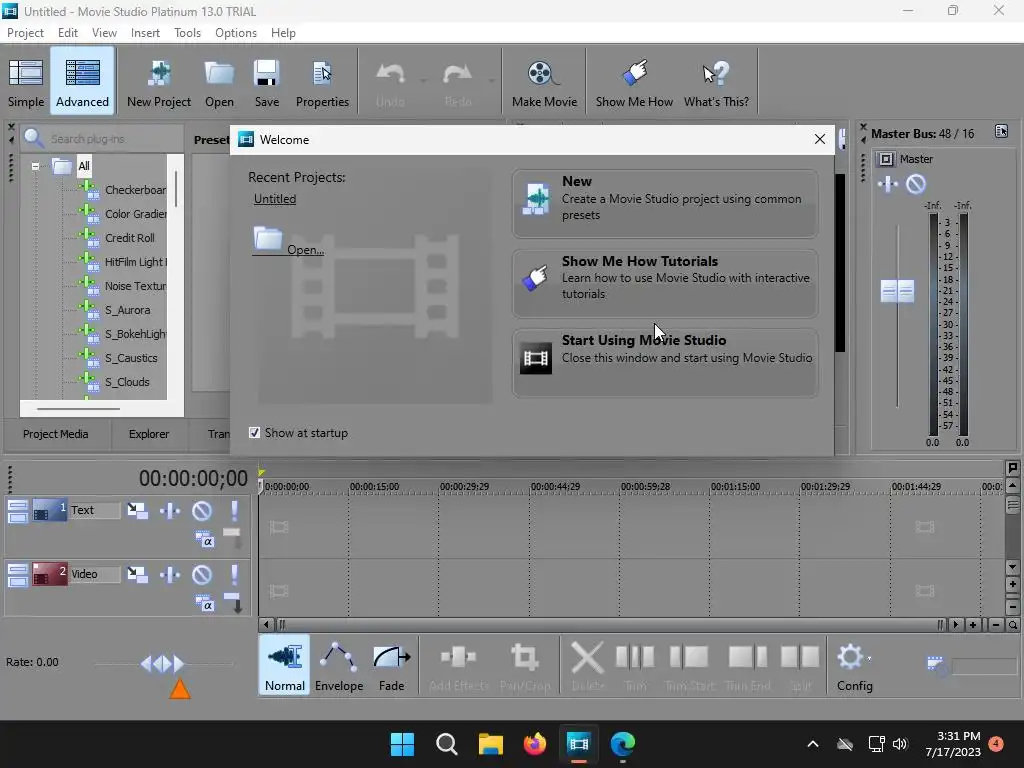Image resolution: width=1024 pixels, height=768 pixels.
Task: Click the Master bus volume fader
Action: click(897, 291)
